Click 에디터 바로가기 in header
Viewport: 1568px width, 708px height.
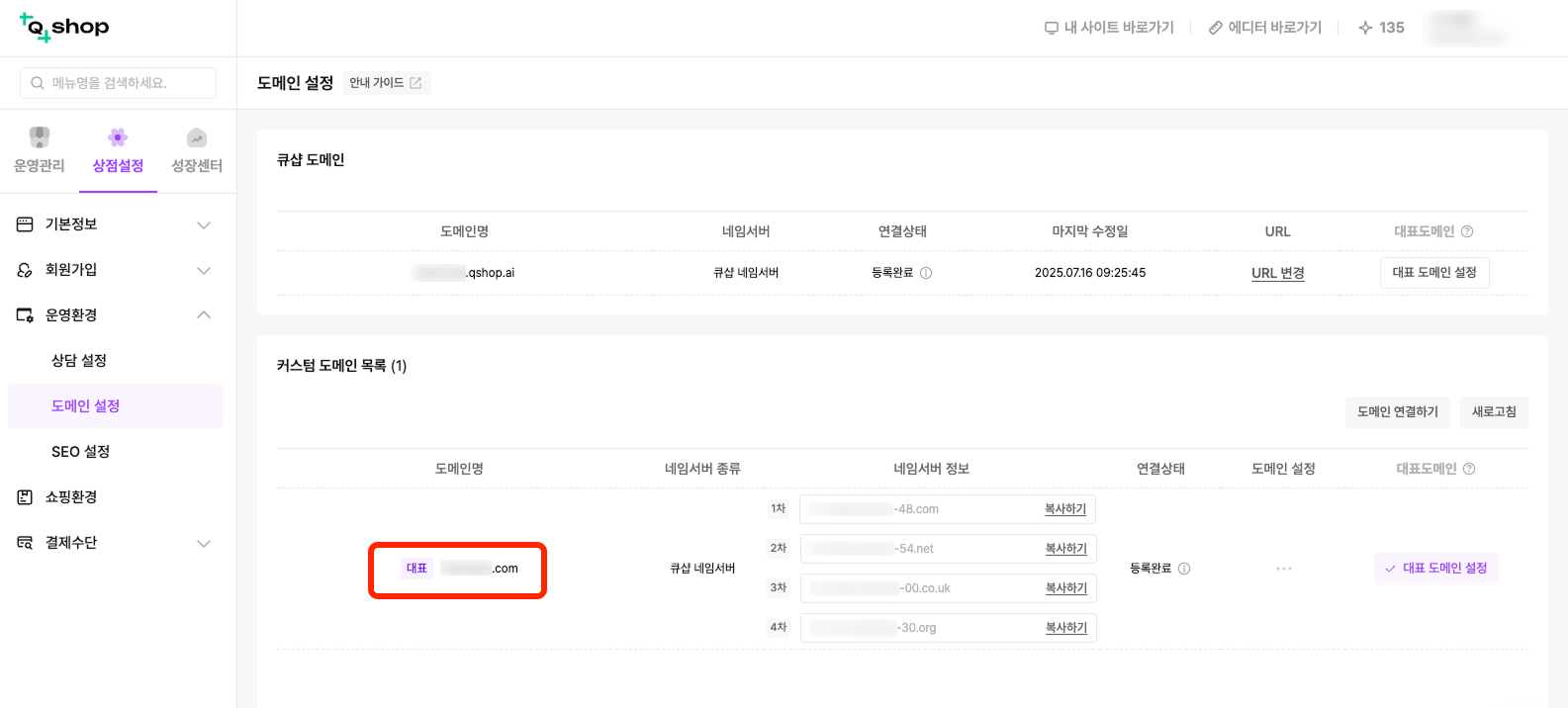tap(1265, 28)
